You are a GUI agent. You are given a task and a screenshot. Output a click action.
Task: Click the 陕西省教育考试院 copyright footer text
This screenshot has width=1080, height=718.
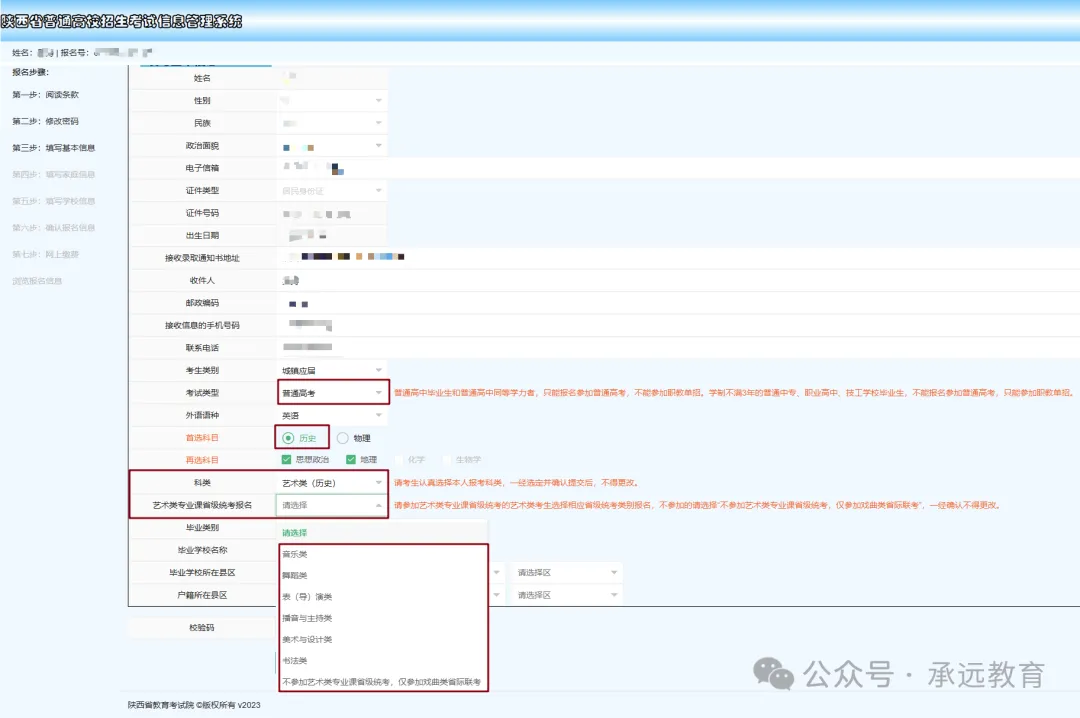click(x=194, y=705)
